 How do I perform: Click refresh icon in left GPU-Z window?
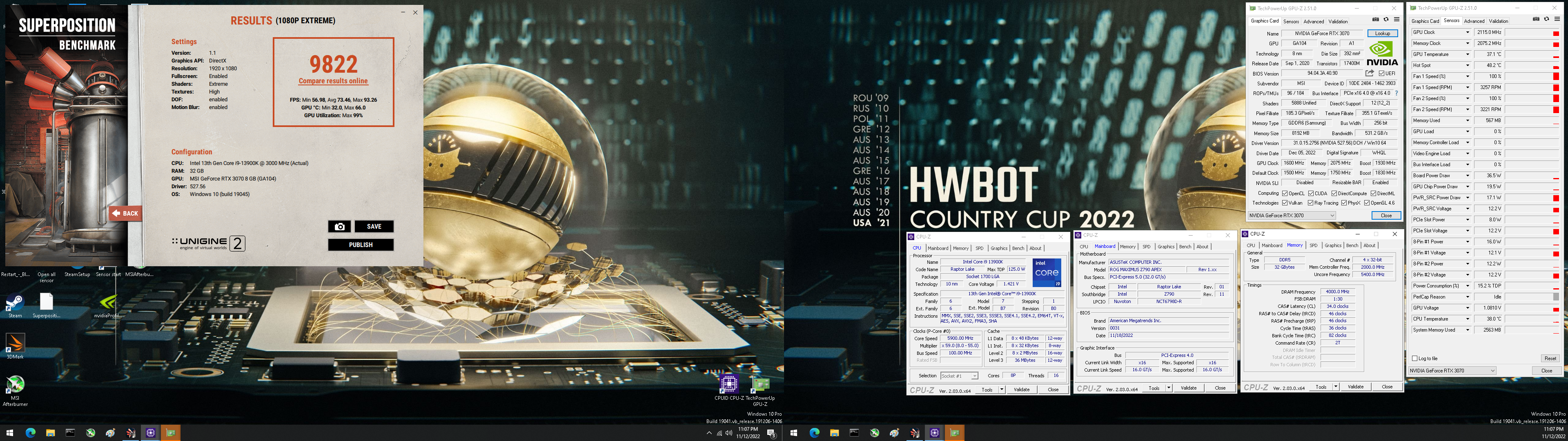[x=1386, y=20]
